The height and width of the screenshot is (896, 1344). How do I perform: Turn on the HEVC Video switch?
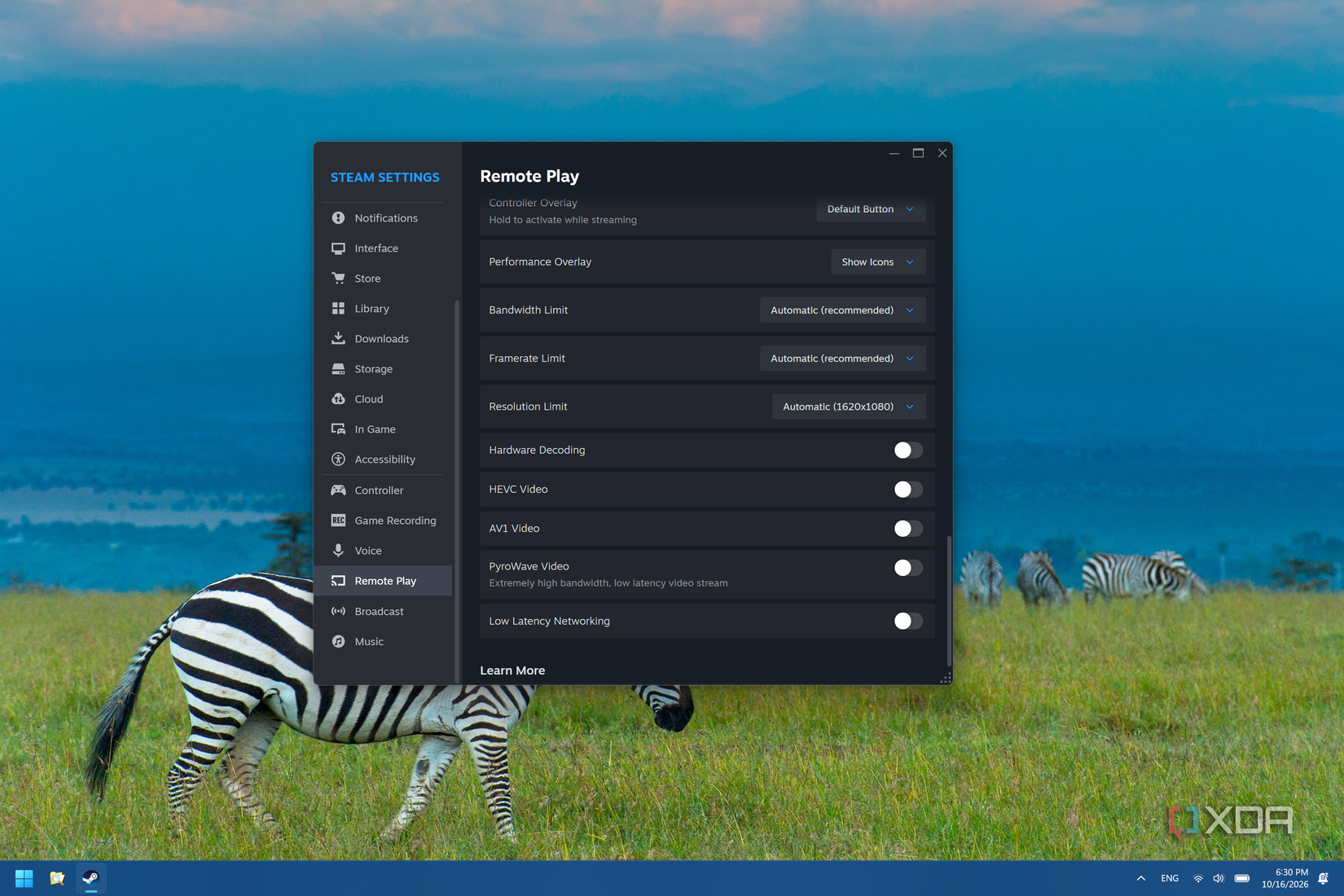(908, 490)
